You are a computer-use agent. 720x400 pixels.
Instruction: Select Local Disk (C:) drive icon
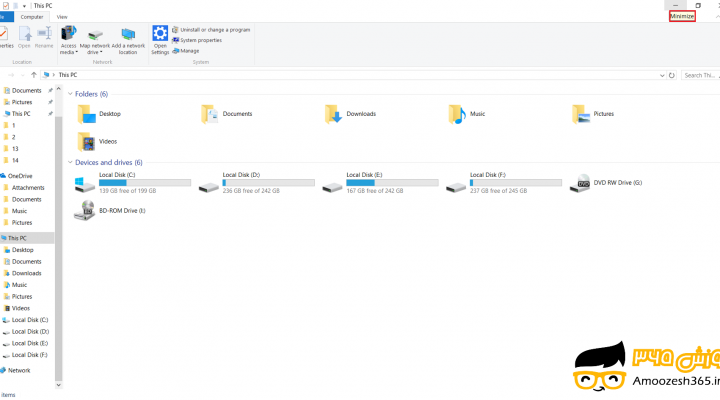(84, 184)
